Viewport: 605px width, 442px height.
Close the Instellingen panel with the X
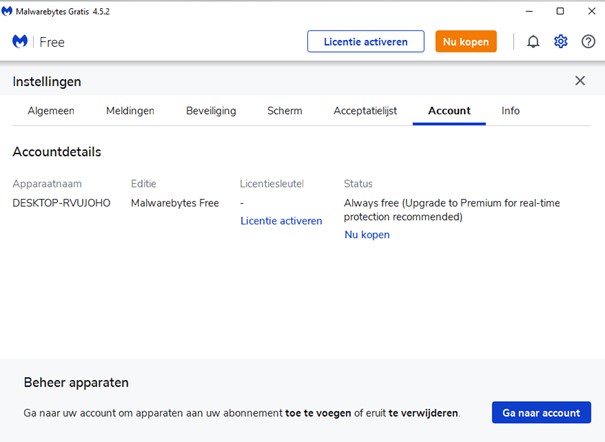580,81
